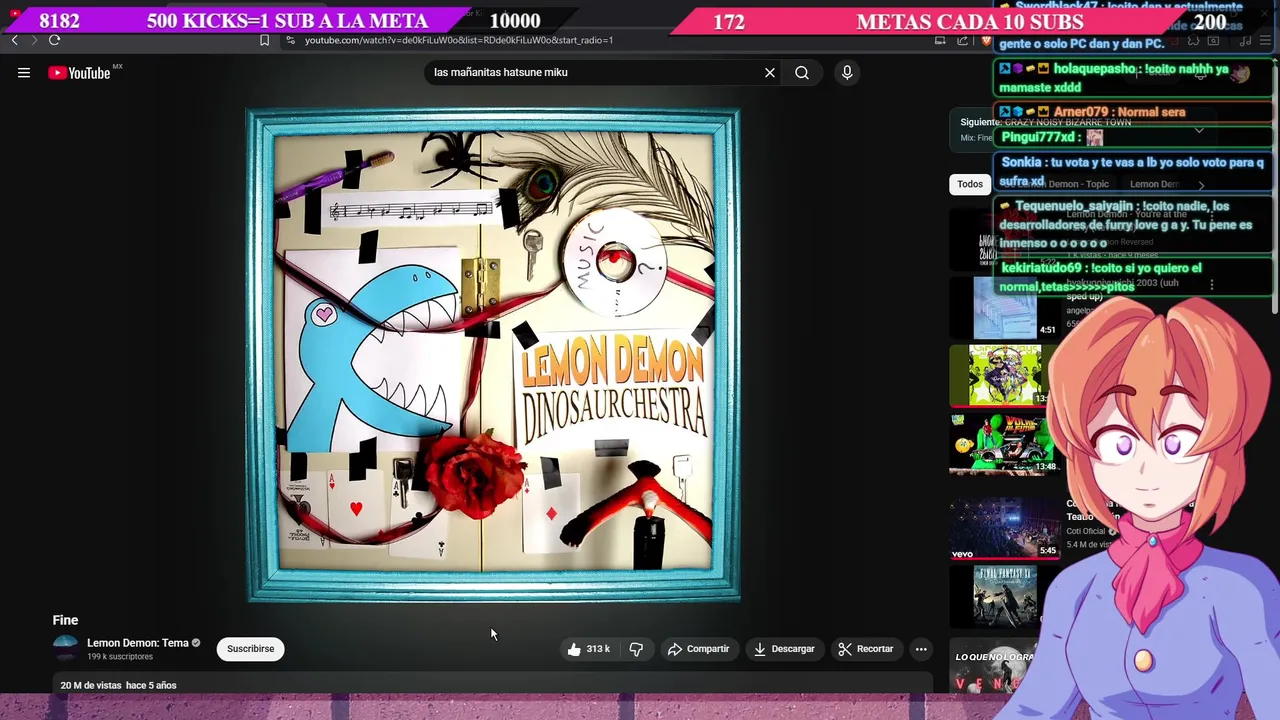Go to the YouTube home logo
Viewport: 1280px width, 720px height.
pyautogui.click(x=79, y=72)
